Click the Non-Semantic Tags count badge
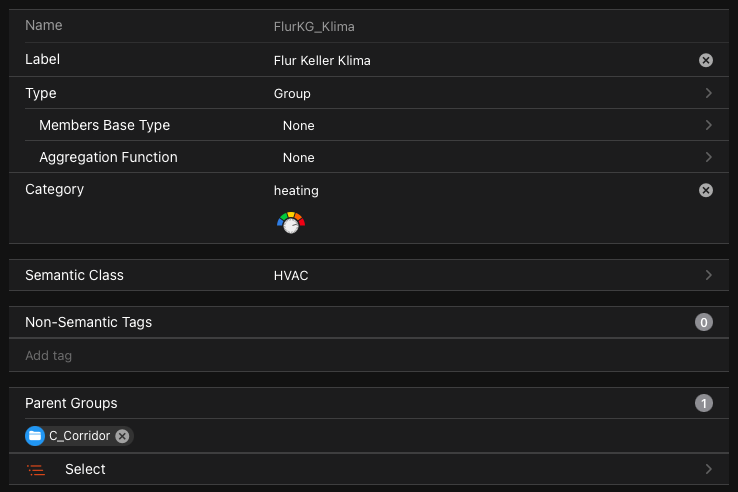The height and width of the screenshot is (492, 738). click(704, 322)
